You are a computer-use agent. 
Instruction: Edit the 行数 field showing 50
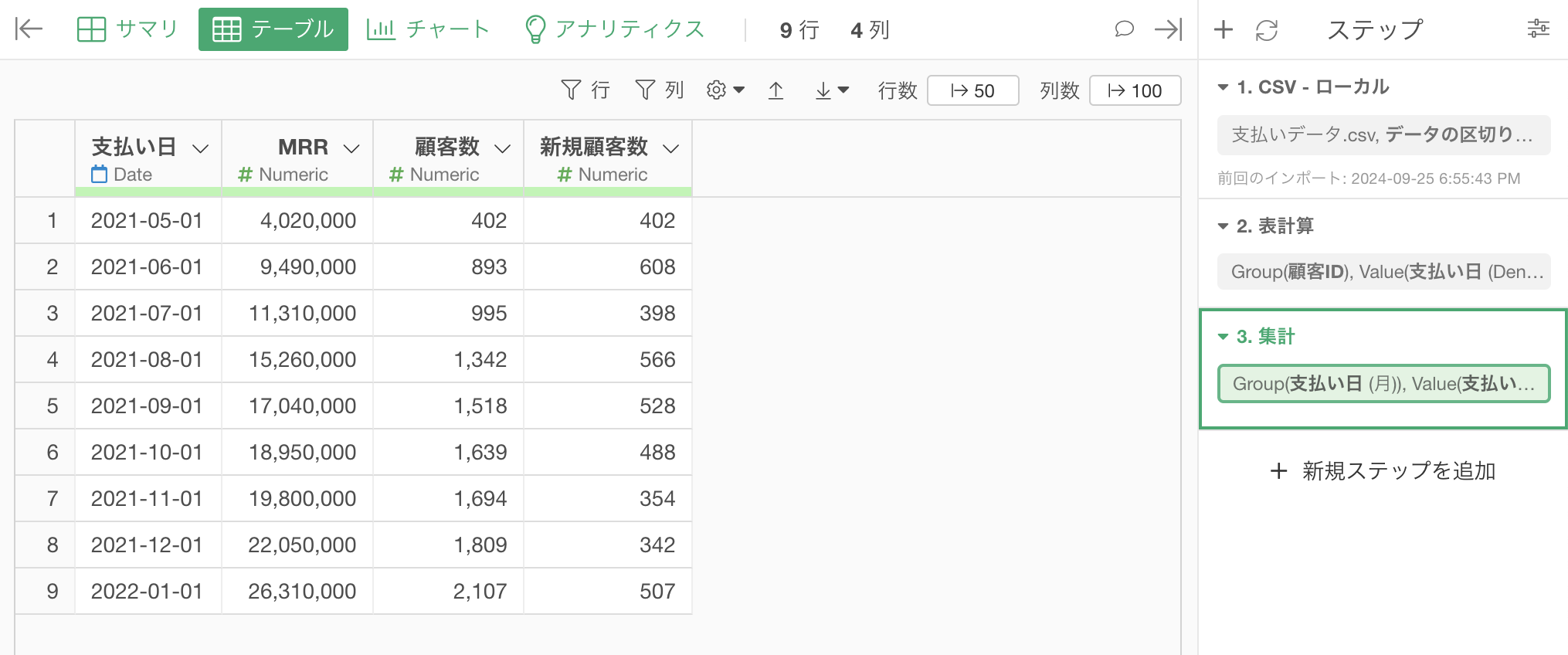coord(973,90)
